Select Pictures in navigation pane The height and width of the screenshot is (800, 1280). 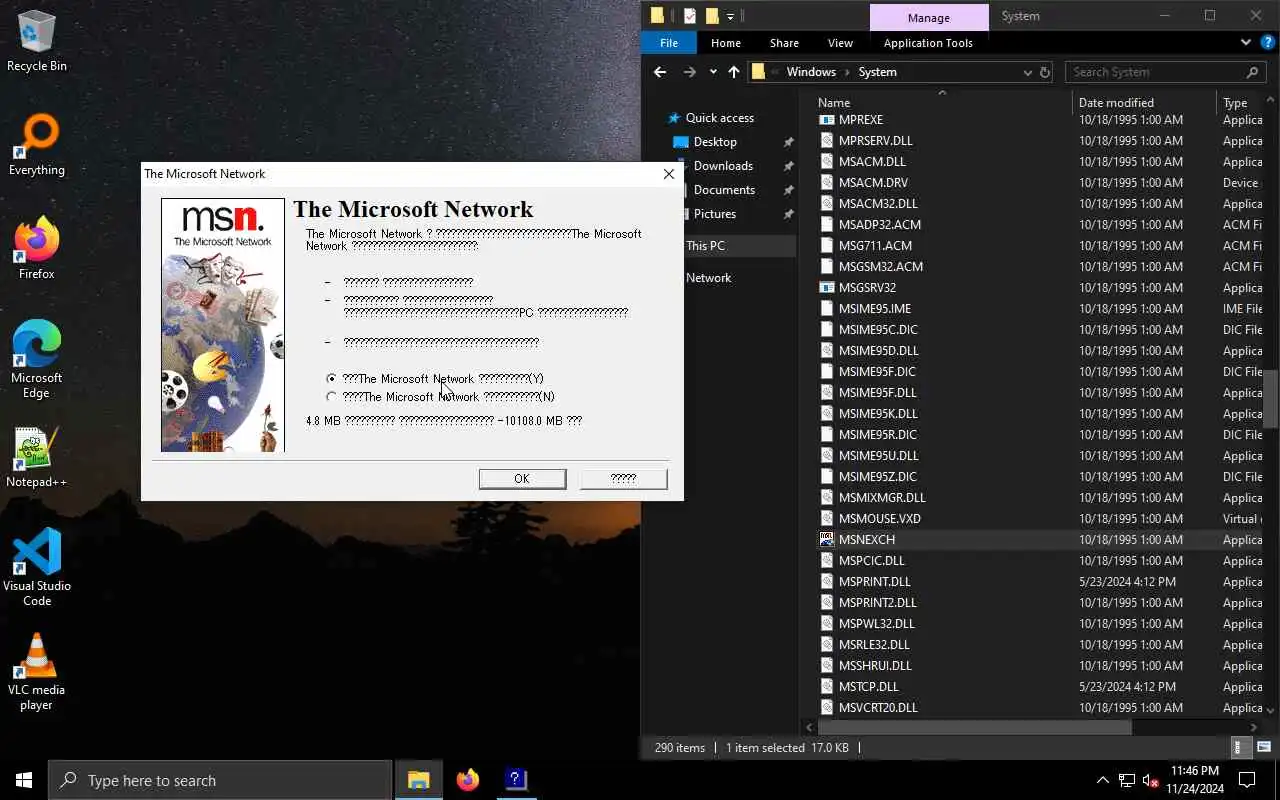point(715,214)
